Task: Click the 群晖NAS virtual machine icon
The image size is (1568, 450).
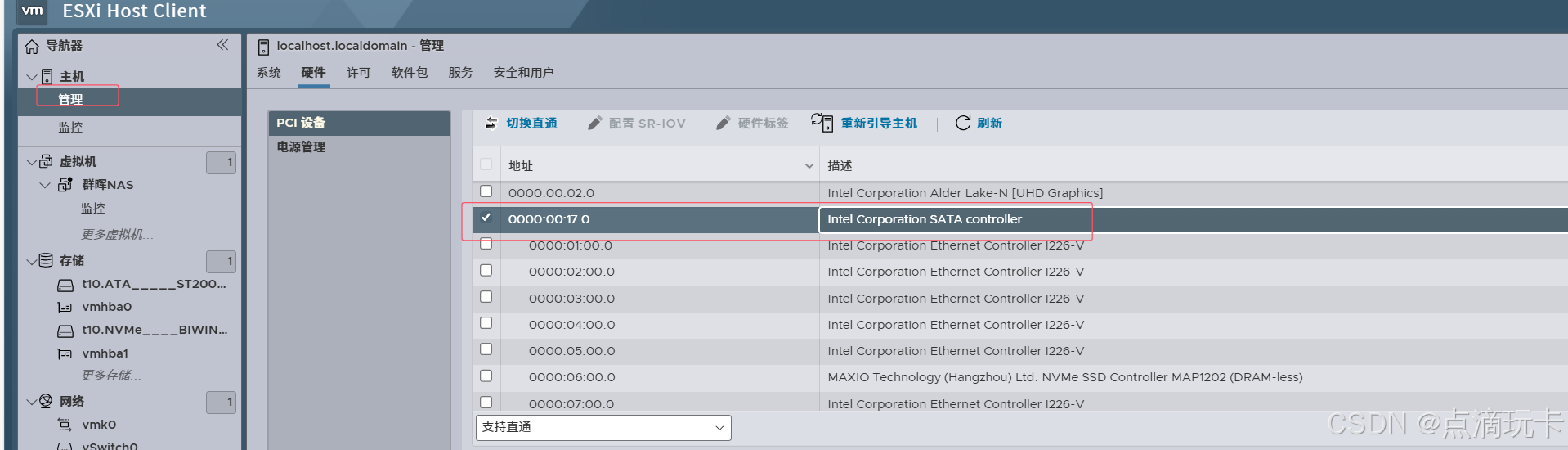Action: (65, 185)
